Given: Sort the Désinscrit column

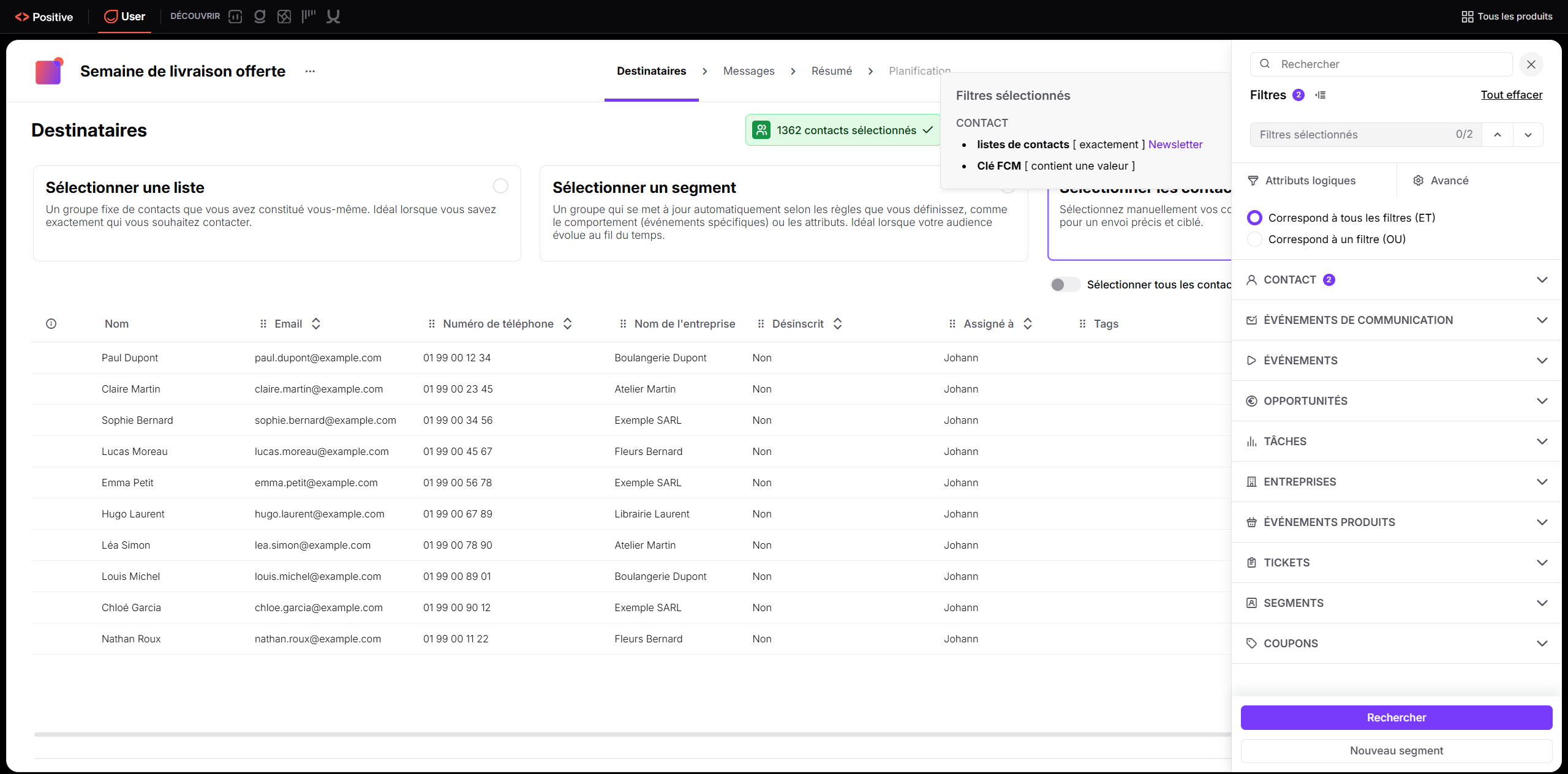Looking at the screenshot, I should pos(838,324).
